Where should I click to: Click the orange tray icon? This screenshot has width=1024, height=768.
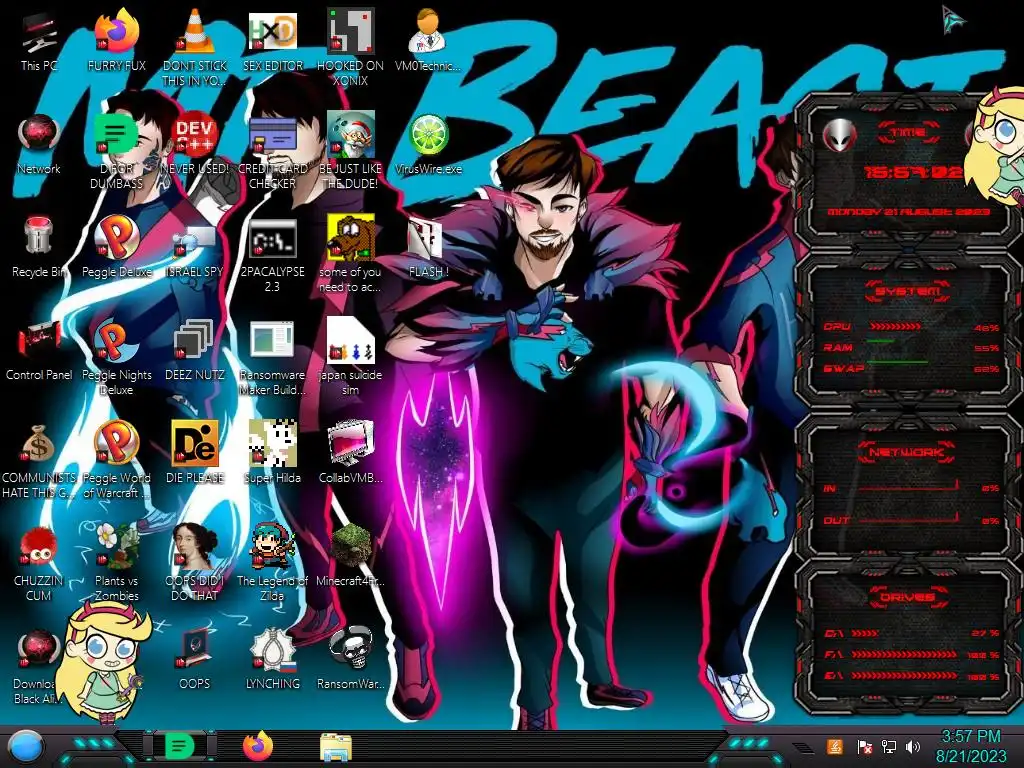click(x=834, y=746)
